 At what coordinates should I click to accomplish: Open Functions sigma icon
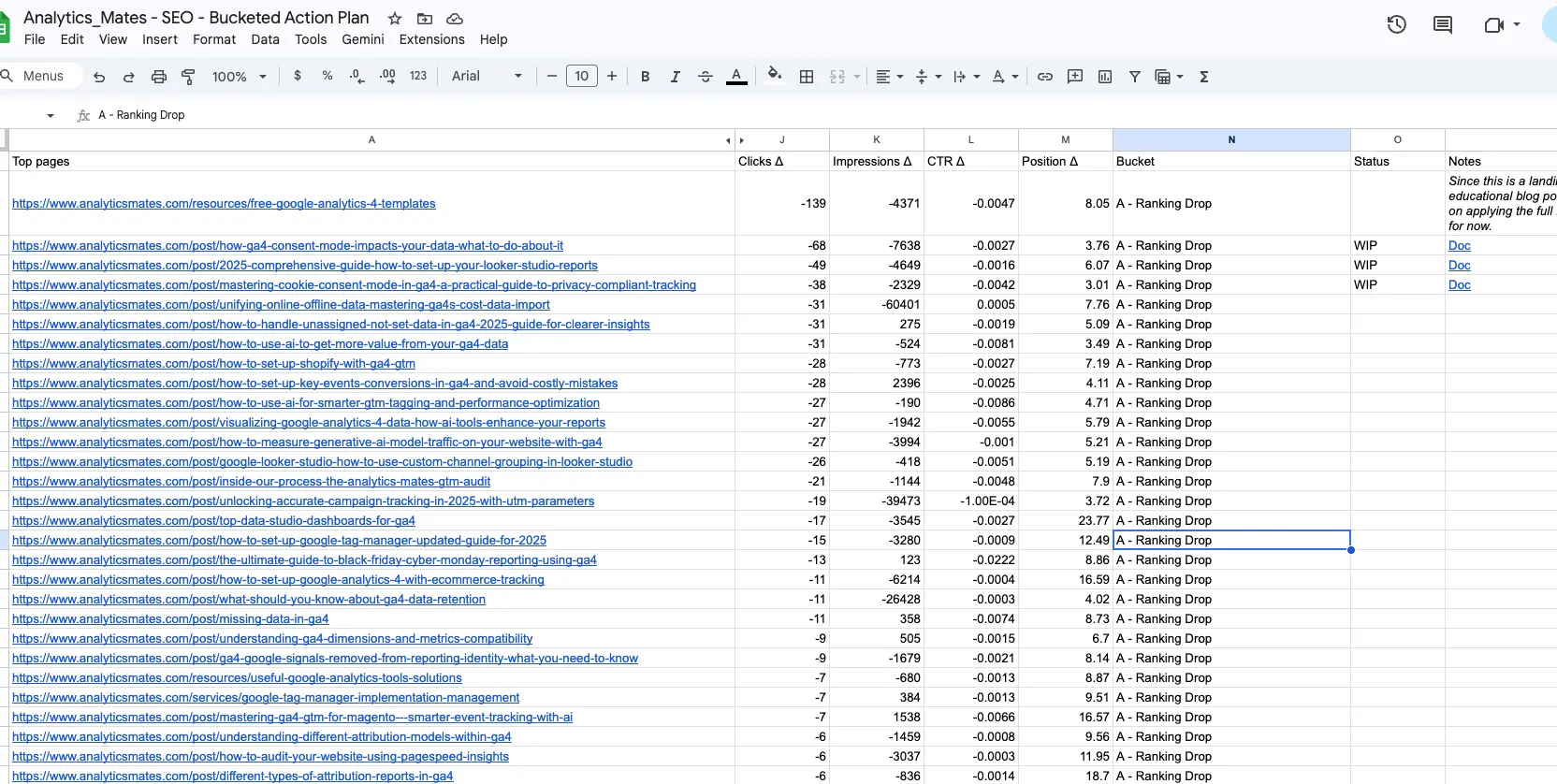(1204, 77)
